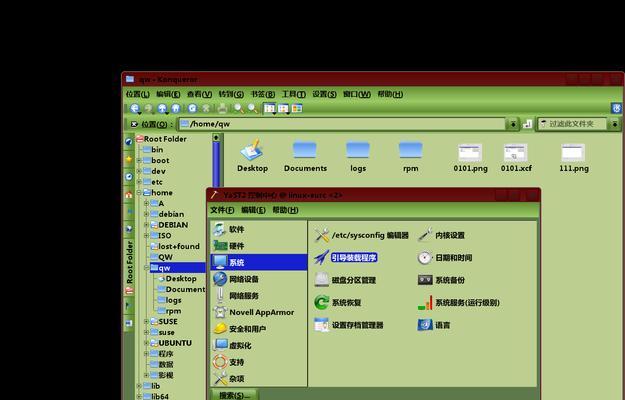
Task: Click the 搜索(S)... button in YaST
Action: coord(237,395)
